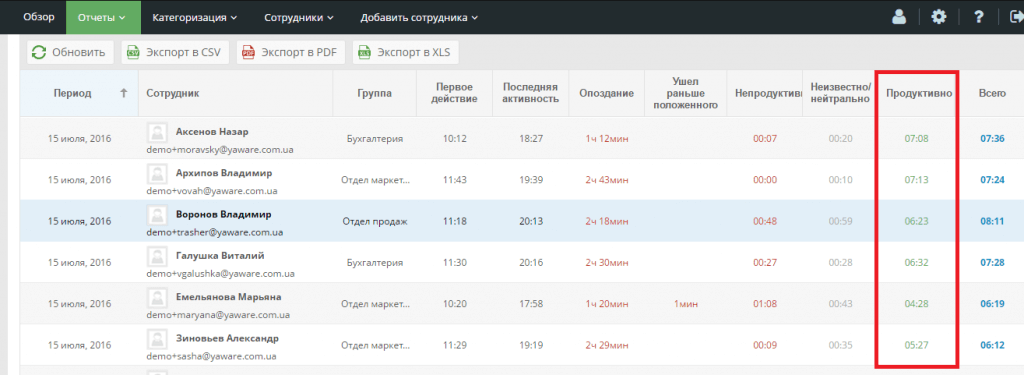Click avatar of Архипов Владимир
The height and width of the screenshot is (375, 1024).
[x=157, y=174]
